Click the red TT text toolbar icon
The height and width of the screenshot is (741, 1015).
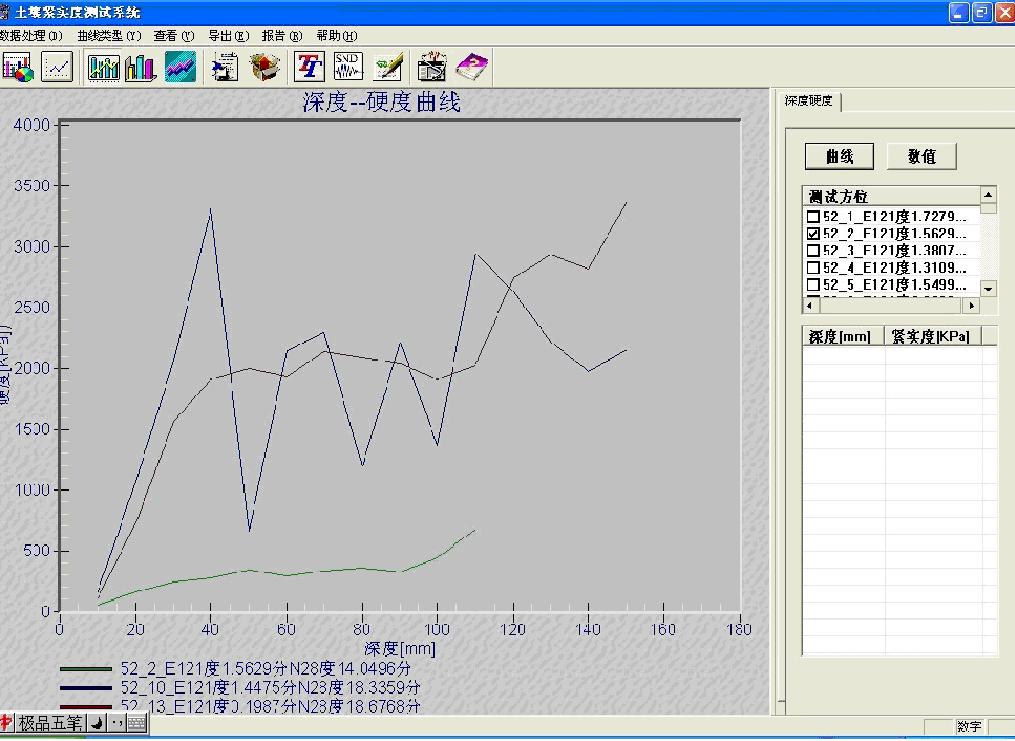tap(310, 67)
